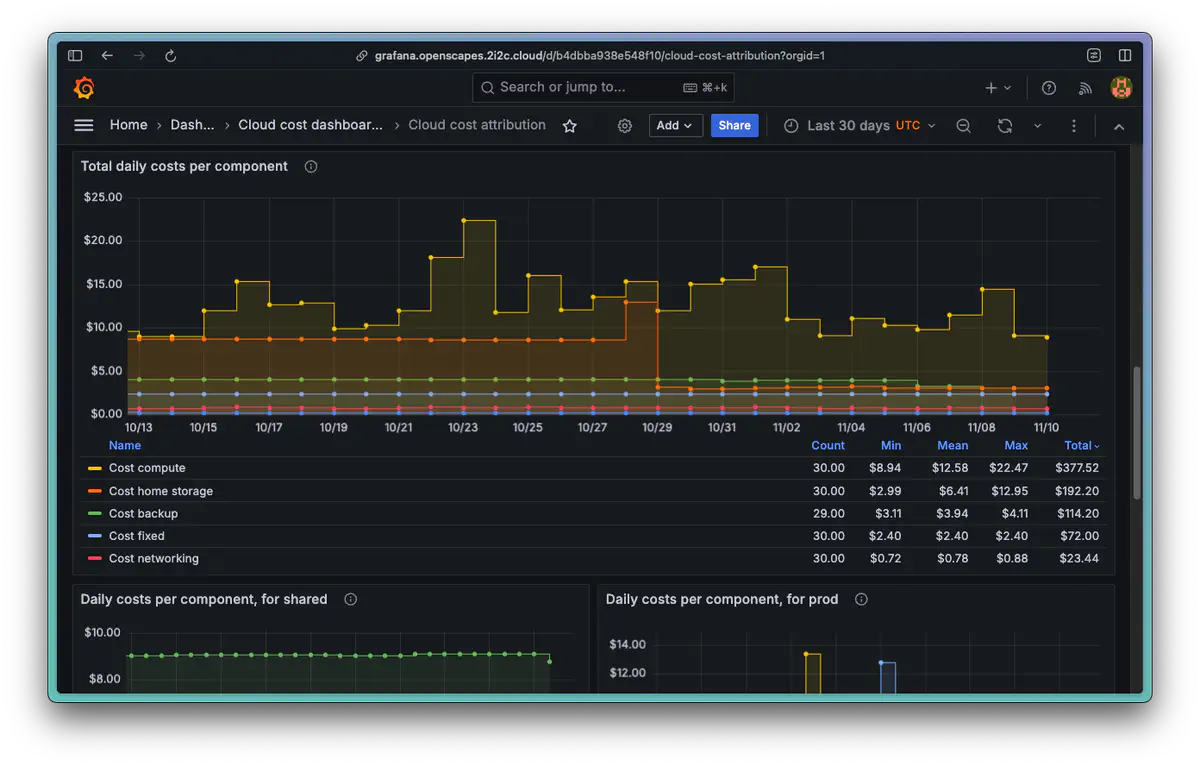Expand the auto-refresh interval dropdown
Screen dimensions: 1200x766
[1037, 126]
